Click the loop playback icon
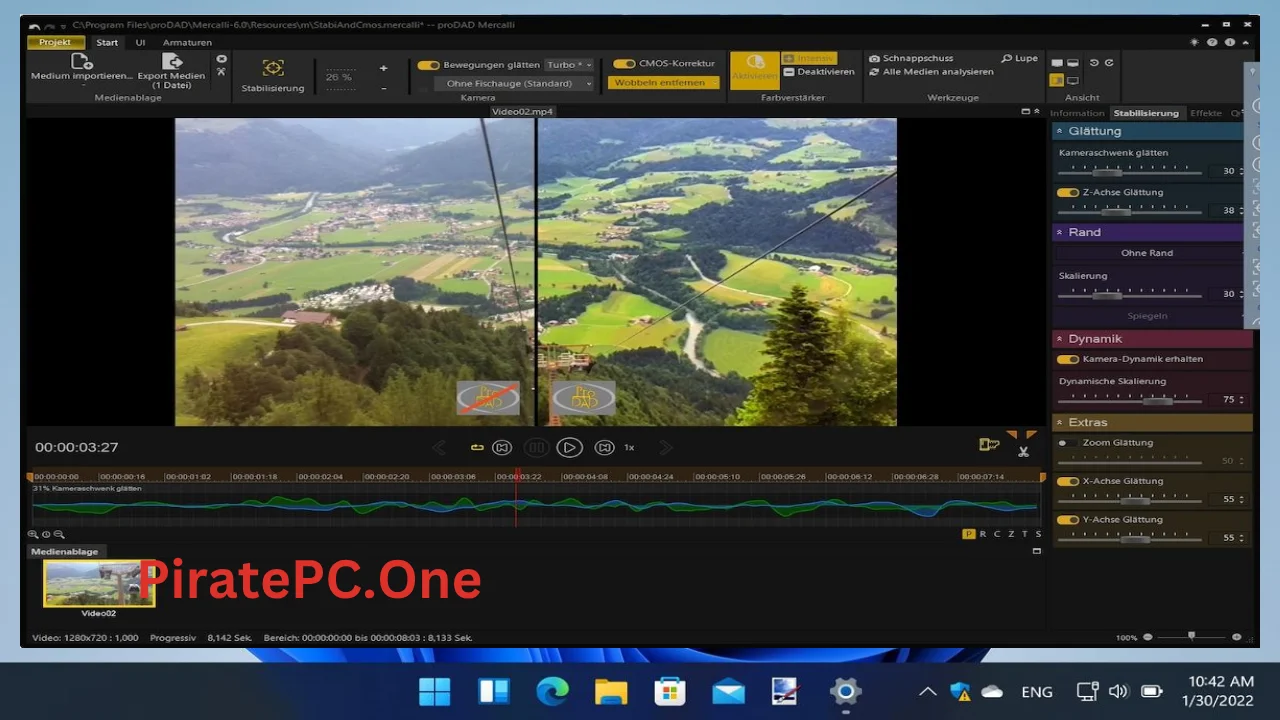Image resolution: width=1280 pixels, height=720 pixels. point(477,448)
